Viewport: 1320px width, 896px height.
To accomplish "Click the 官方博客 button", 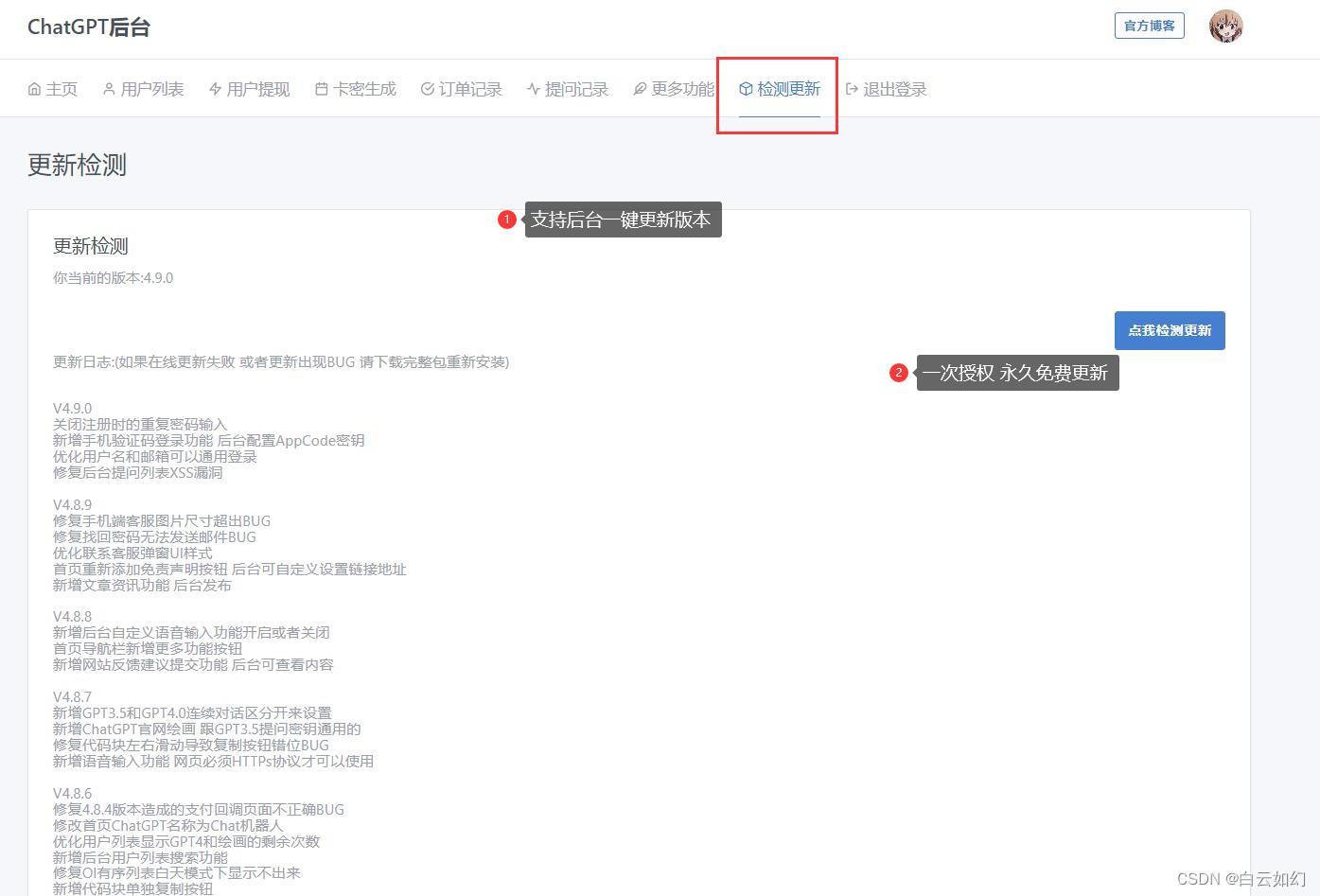I will 1149,26.
